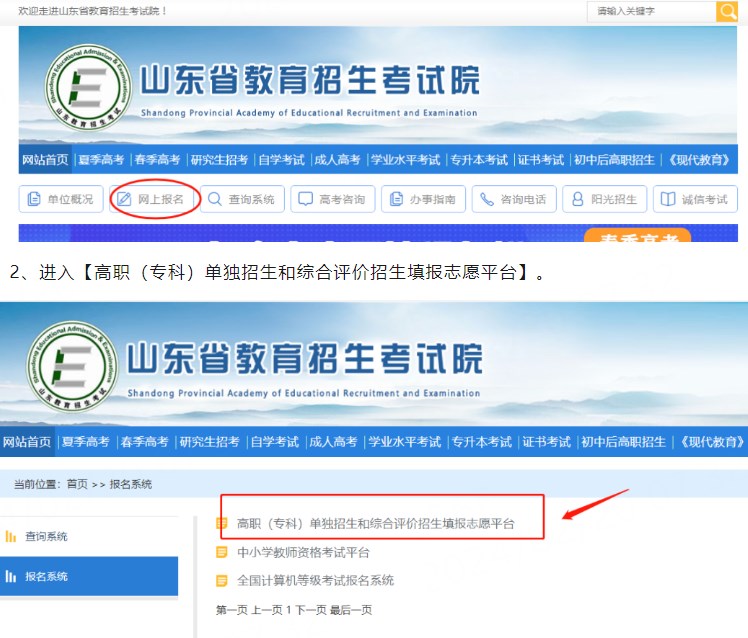Open 自学考试 in upper navigation bar
The width and height of the screenshot is (748, 638).
click(281, 159)
